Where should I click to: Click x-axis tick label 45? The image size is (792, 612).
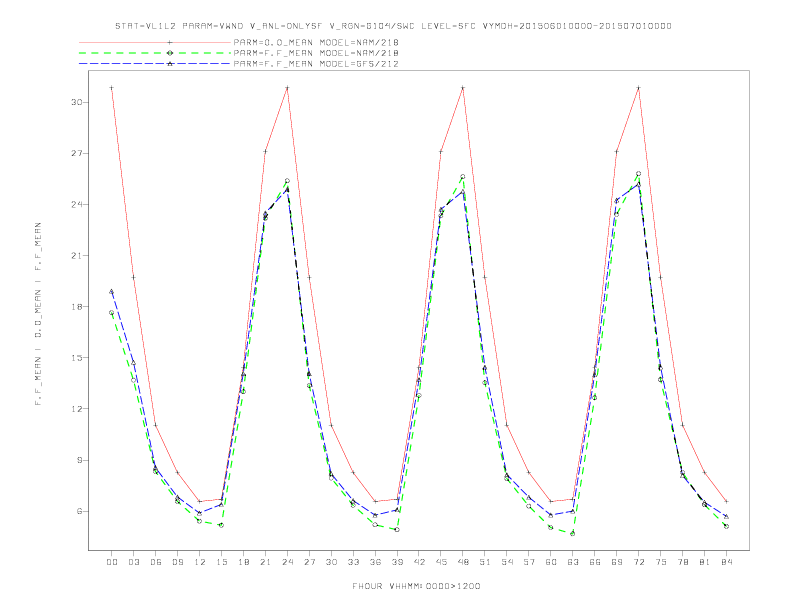click(x=441, y=562)
